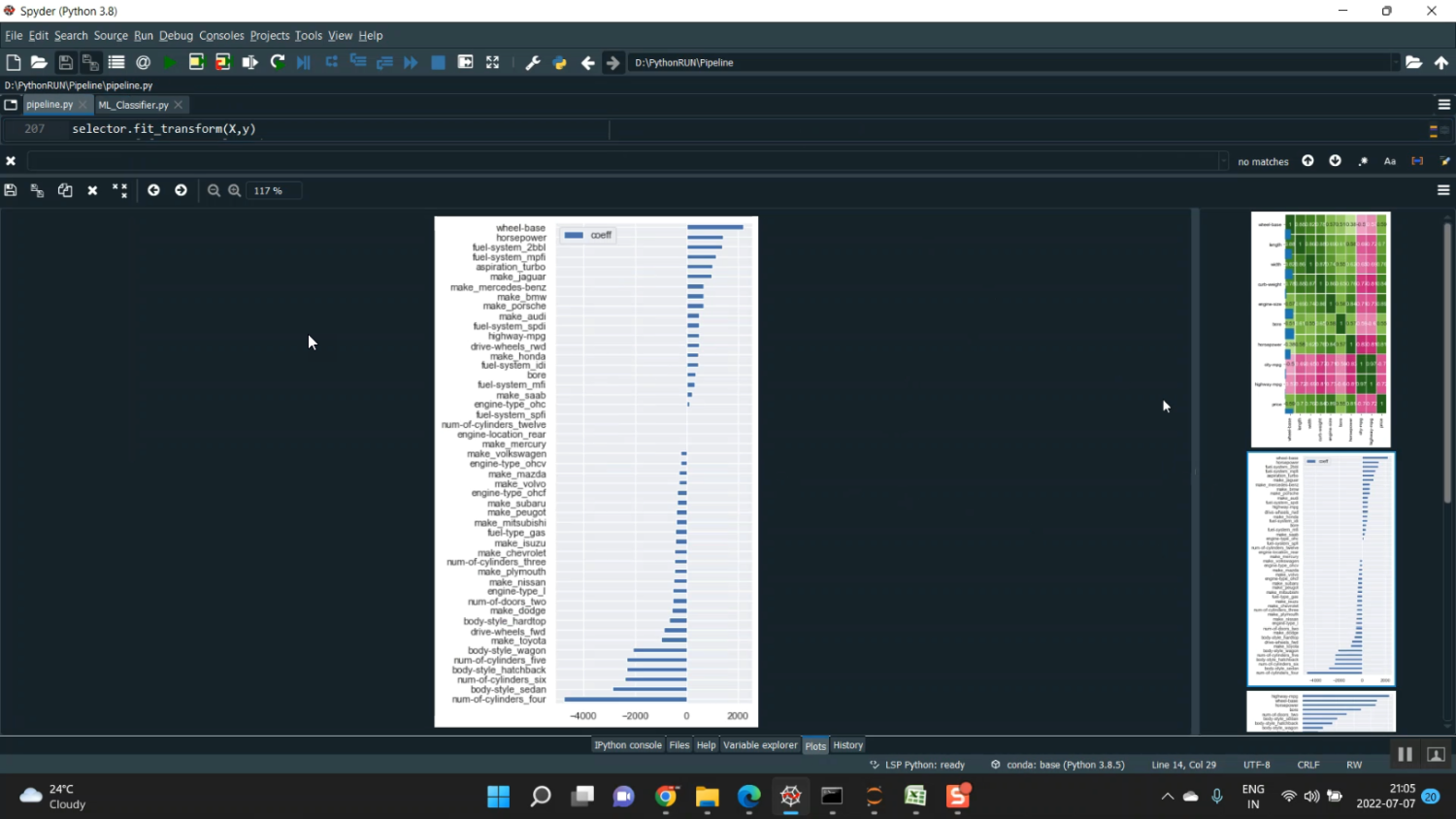Screen dimensions: 1456x819
Task: Copy the plot to clipboard
Action: 65,190
